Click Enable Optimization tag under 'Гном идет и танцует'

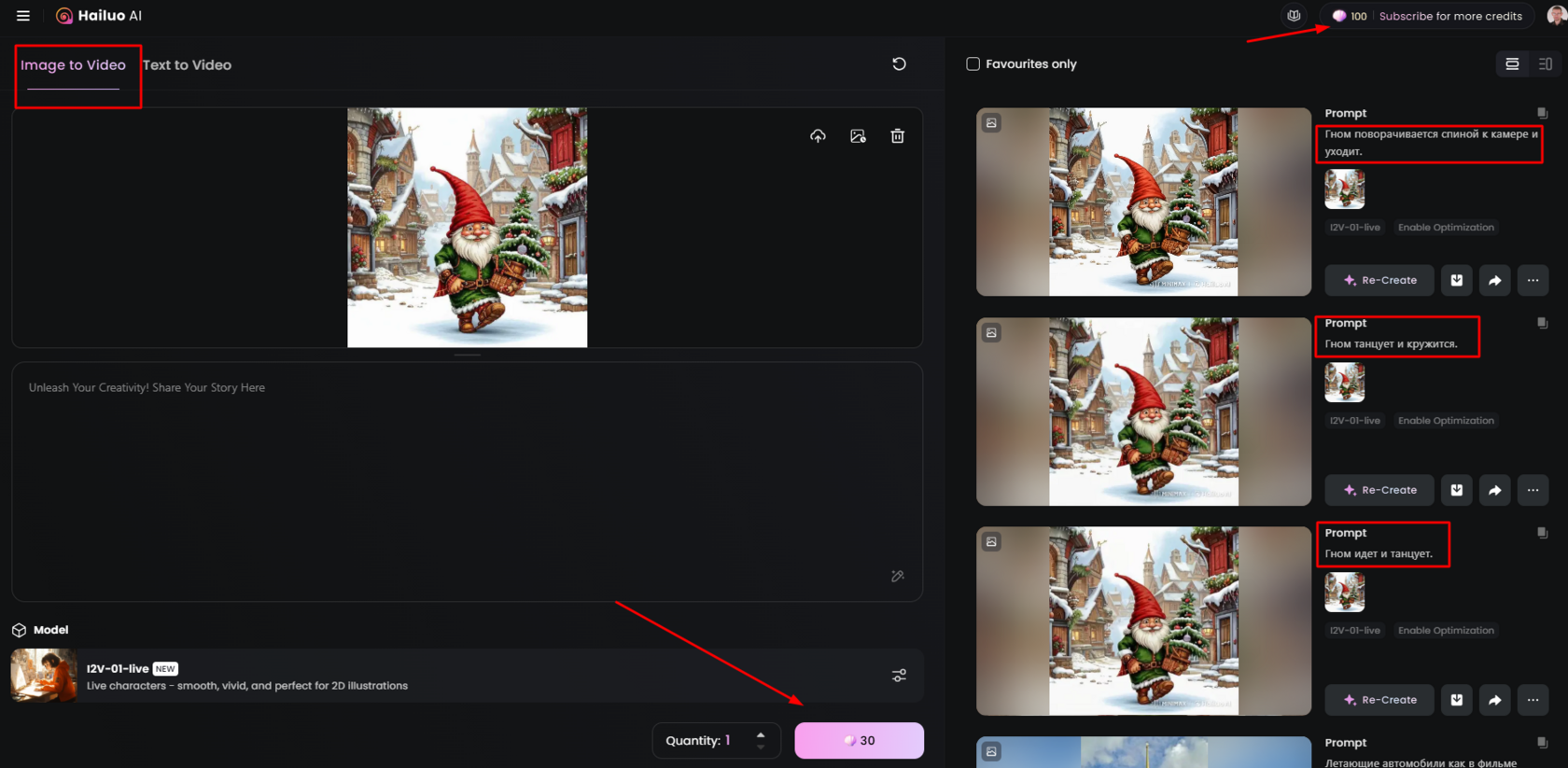[x=1446, y=631]
